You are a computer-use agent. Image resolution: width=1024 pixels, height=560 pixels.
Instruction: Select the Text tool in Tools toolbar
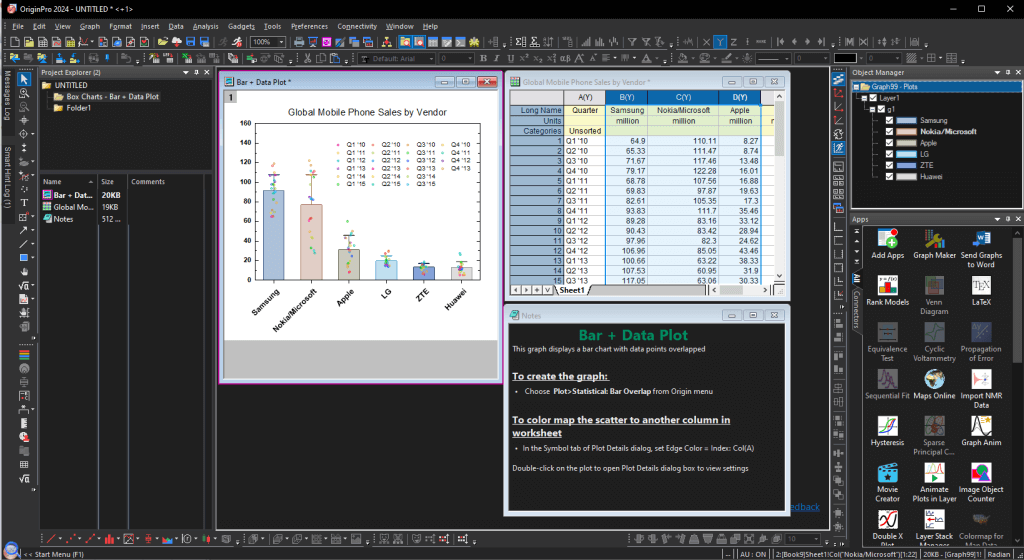pyautogui.click(x=24, y=203)
